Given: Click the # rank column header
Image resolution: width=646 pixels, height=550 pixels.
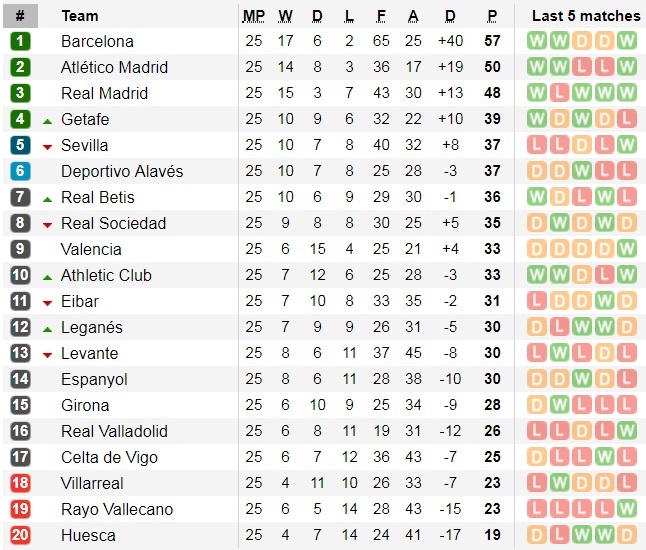Looking at the screenshot, I should [x=20, y=16].
